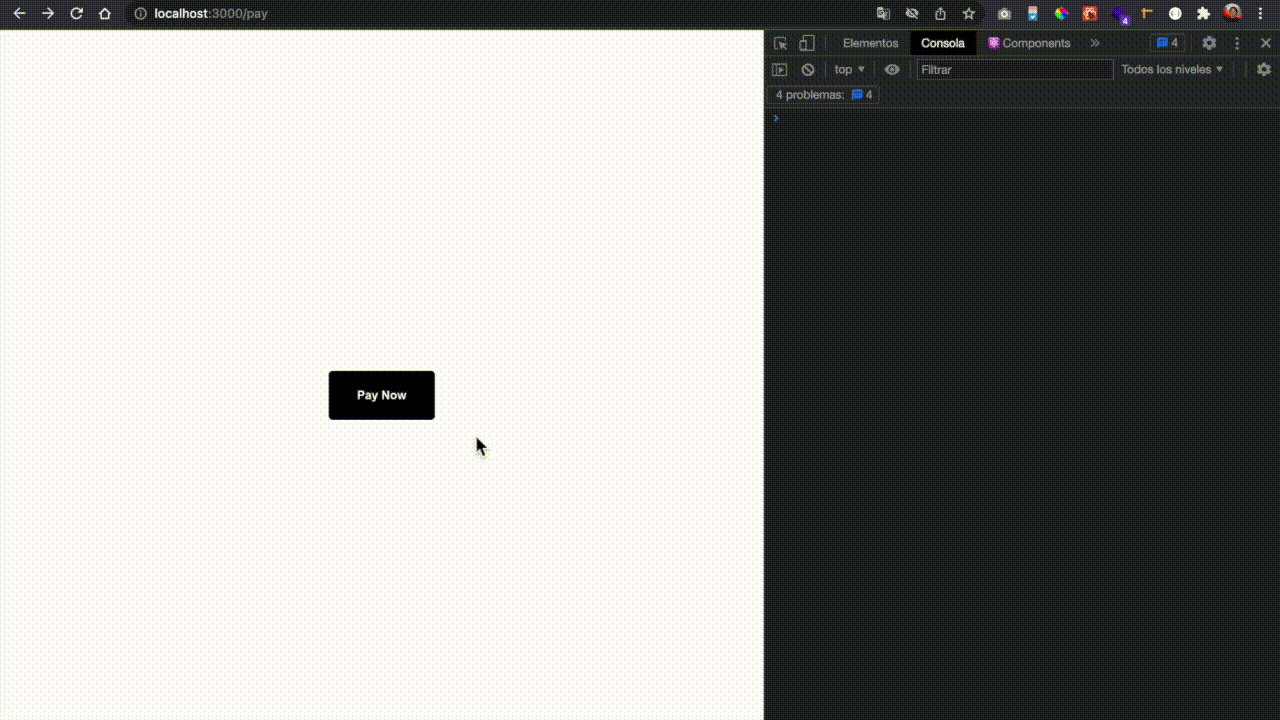The image size is (1280, 720).
Task: Switch to the Elementos tab
Action: pos(870,43)
